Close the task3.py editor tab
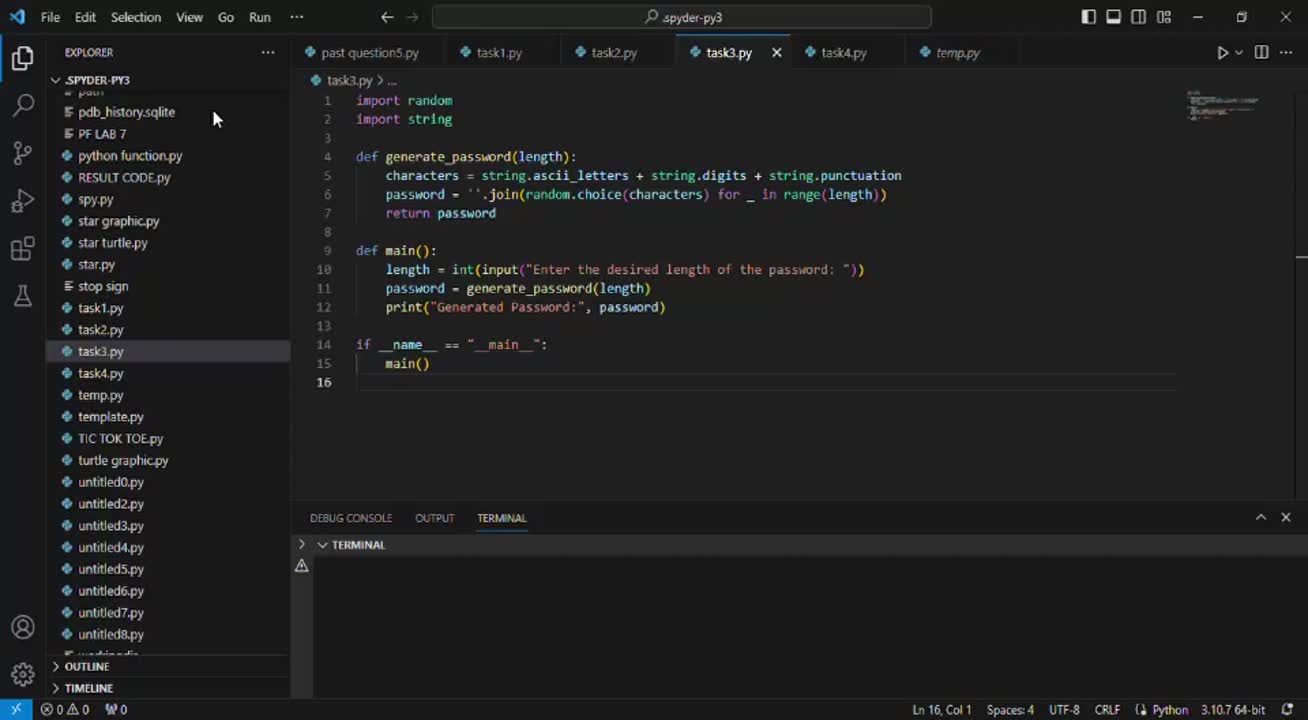The width and height of the screenshot is (1308, 720). pyautogui.click(x=776, y=53)
